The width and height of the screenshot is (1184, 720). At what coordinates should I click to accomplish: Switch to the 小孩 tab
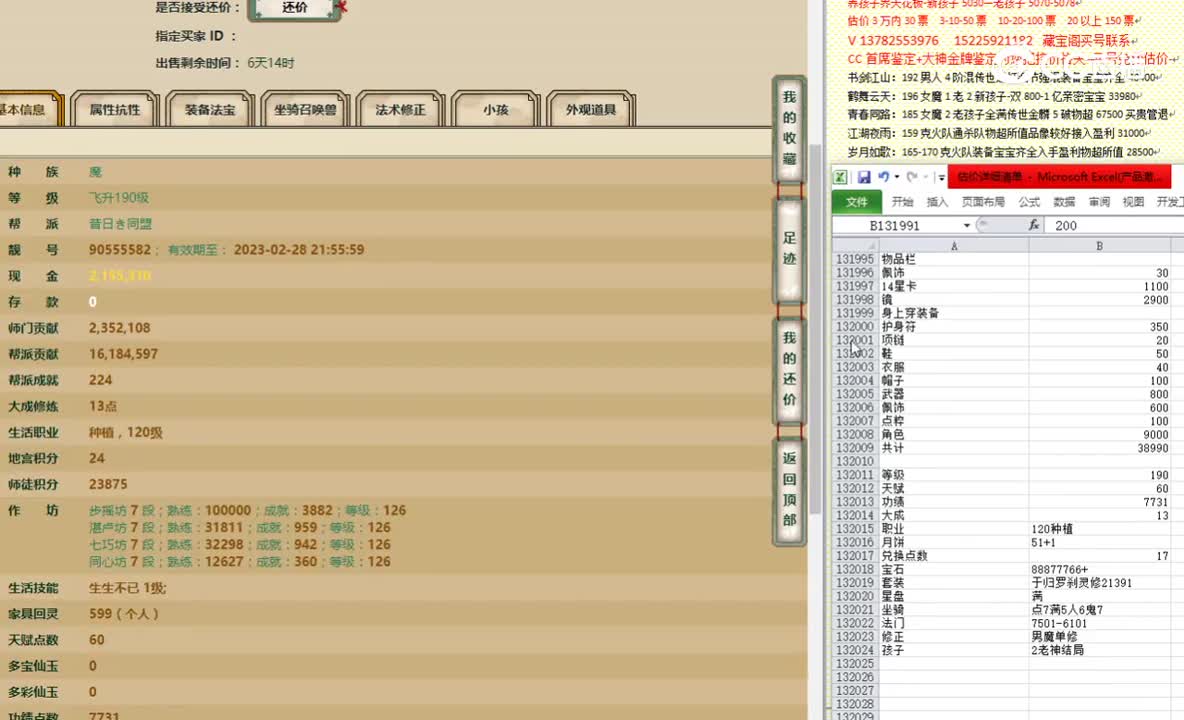click(495, 110)
